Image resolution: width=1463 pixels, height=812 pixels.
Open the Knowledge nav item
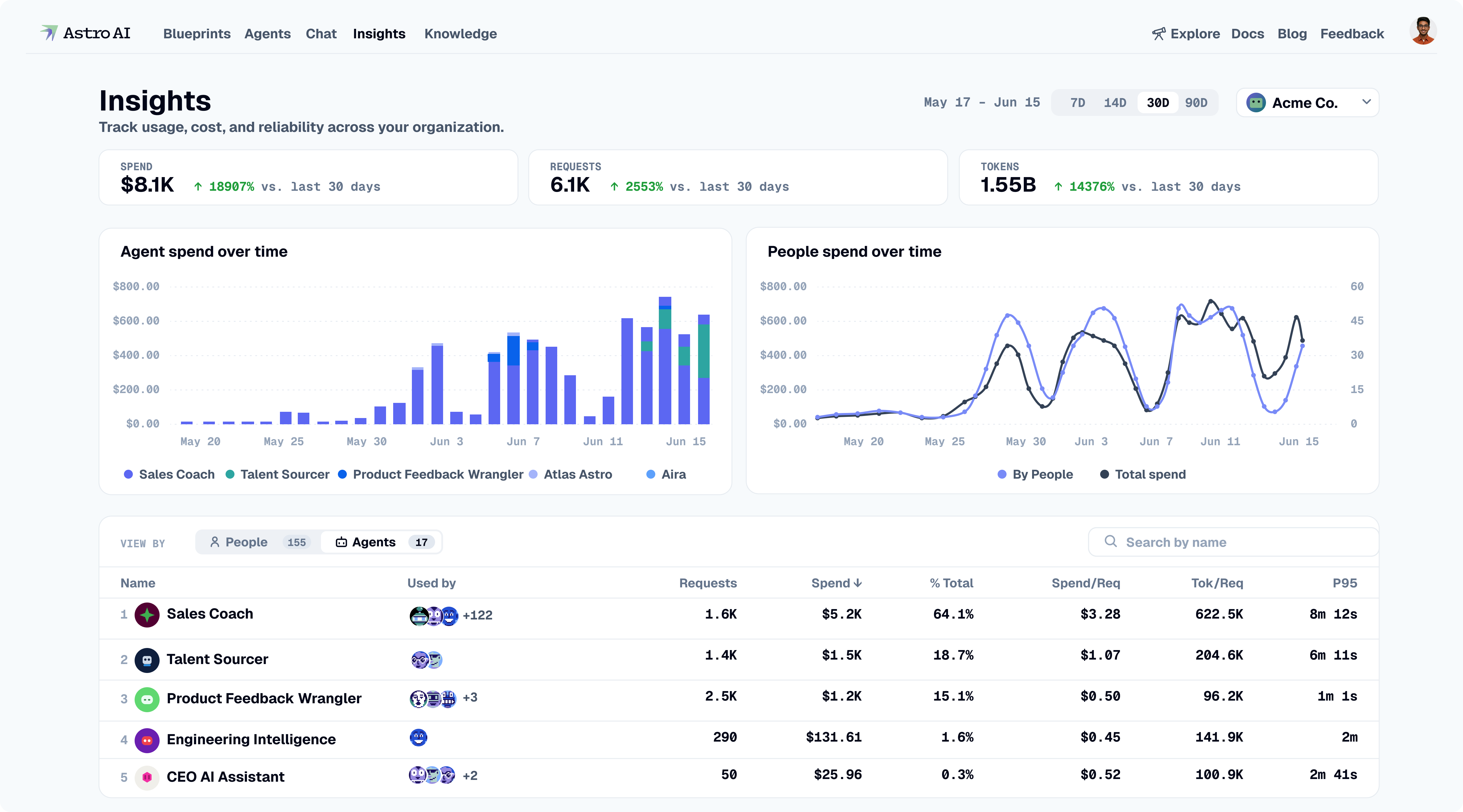click(x=461, y=34)
